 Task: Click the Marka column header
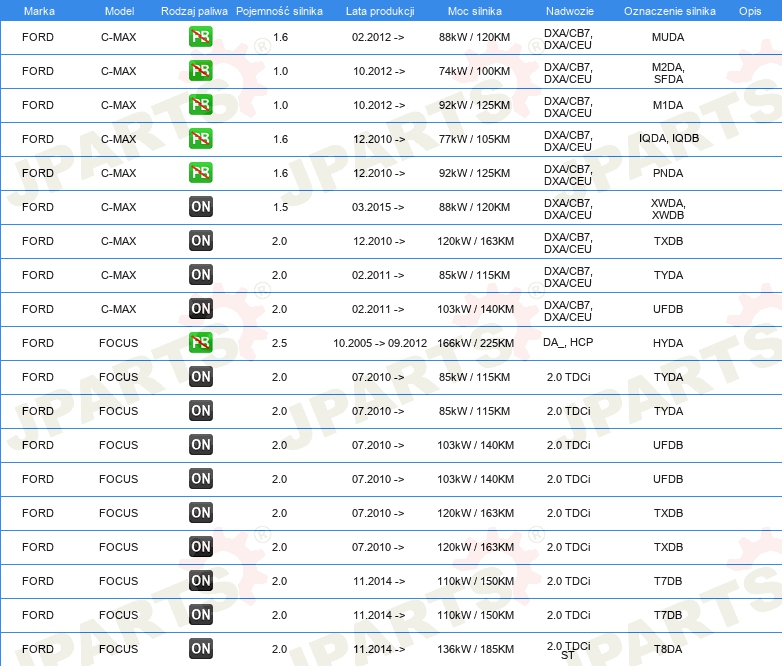tap(39, 11)
